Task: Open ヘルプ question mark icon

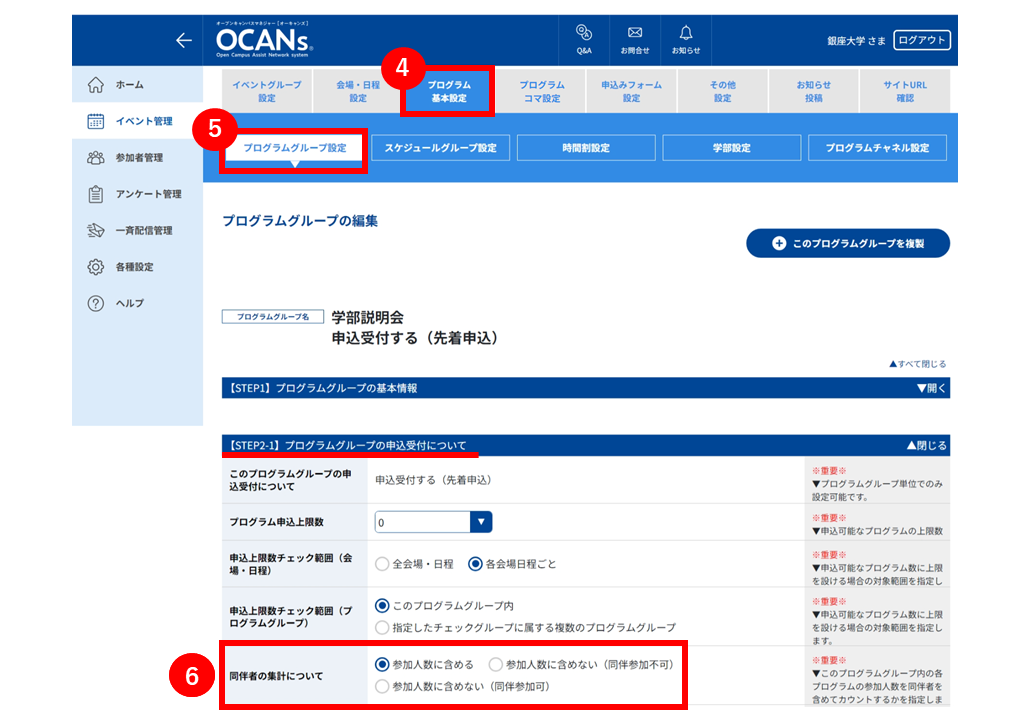Action: (x=96, y=303)
